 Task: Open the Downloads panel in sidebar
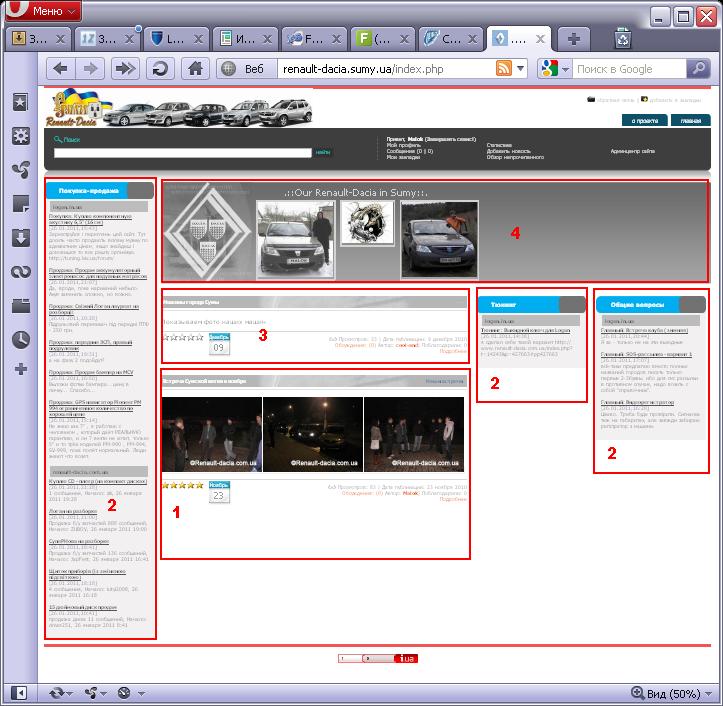pyautogui.click(x=19, y=237)
